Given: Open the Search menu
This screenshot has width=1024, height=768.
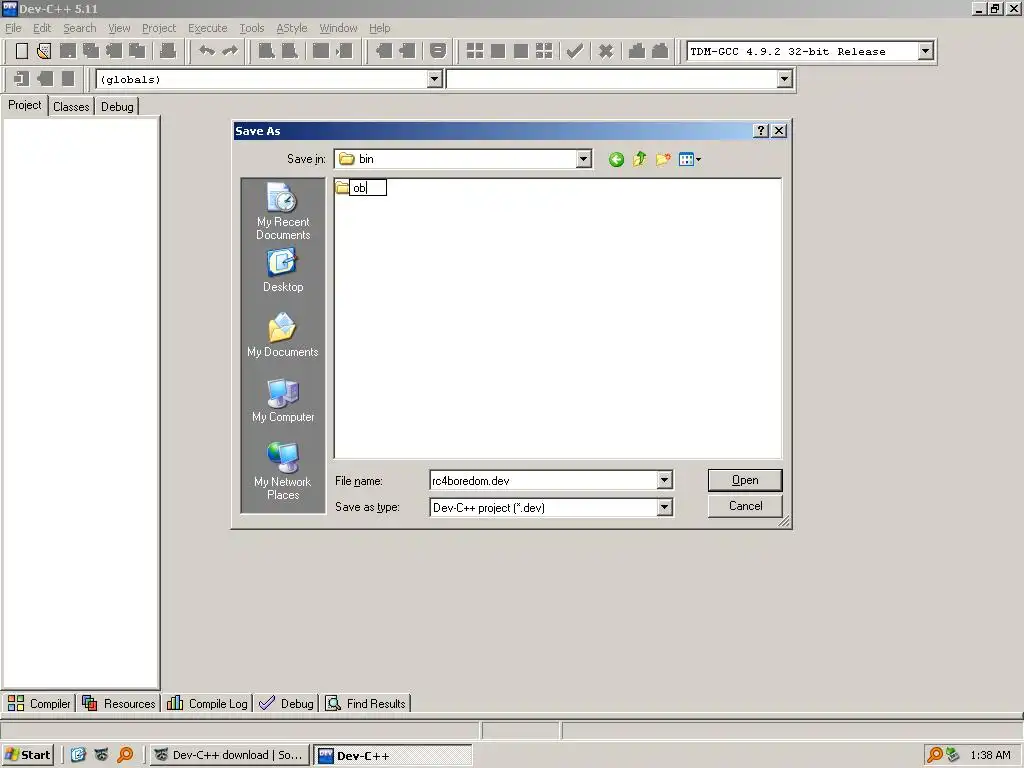Looking at the screenshot, I should (x=80, y=28).
